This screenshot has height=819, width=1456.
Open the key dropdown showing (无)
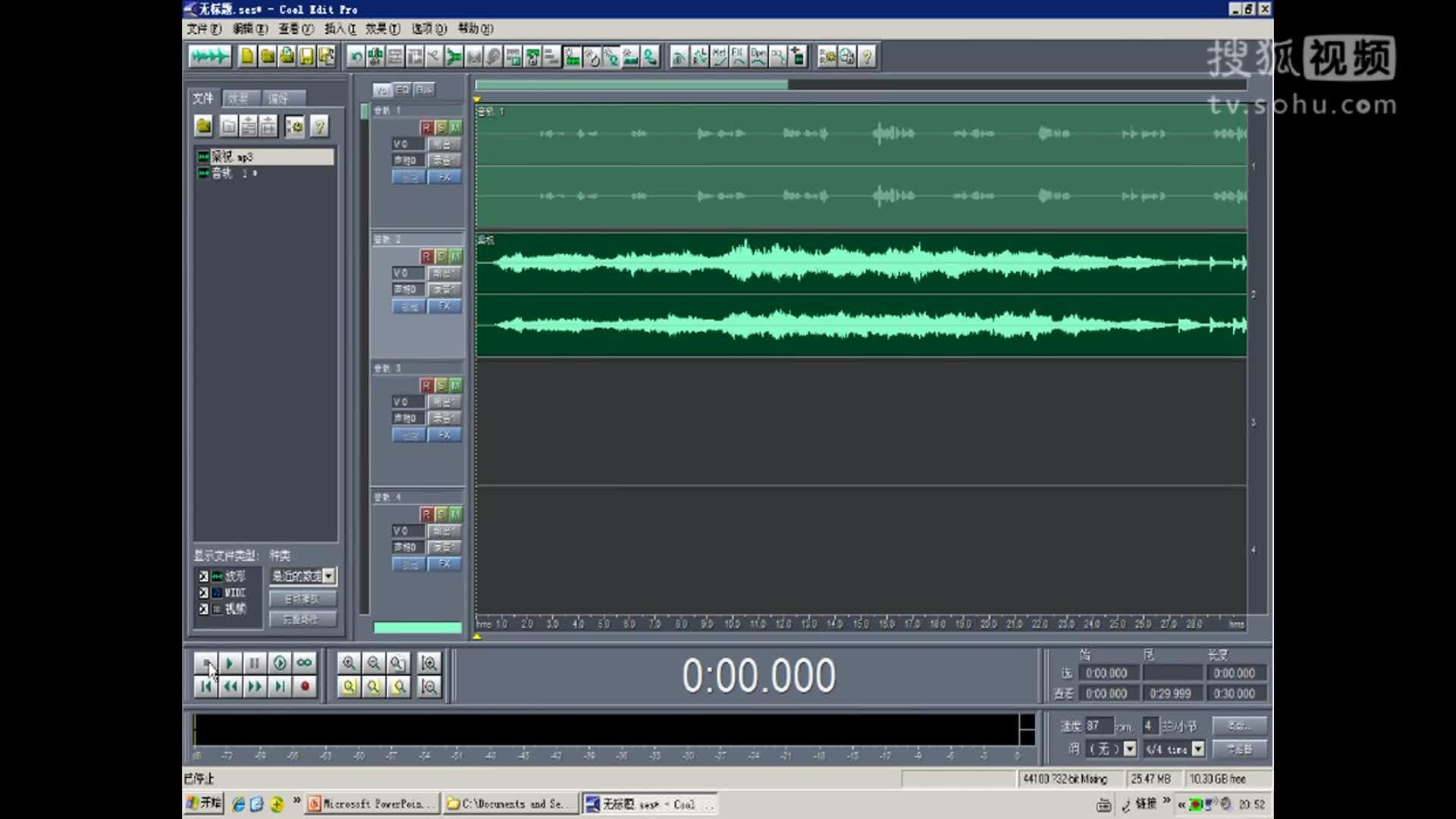(1130, 749)
